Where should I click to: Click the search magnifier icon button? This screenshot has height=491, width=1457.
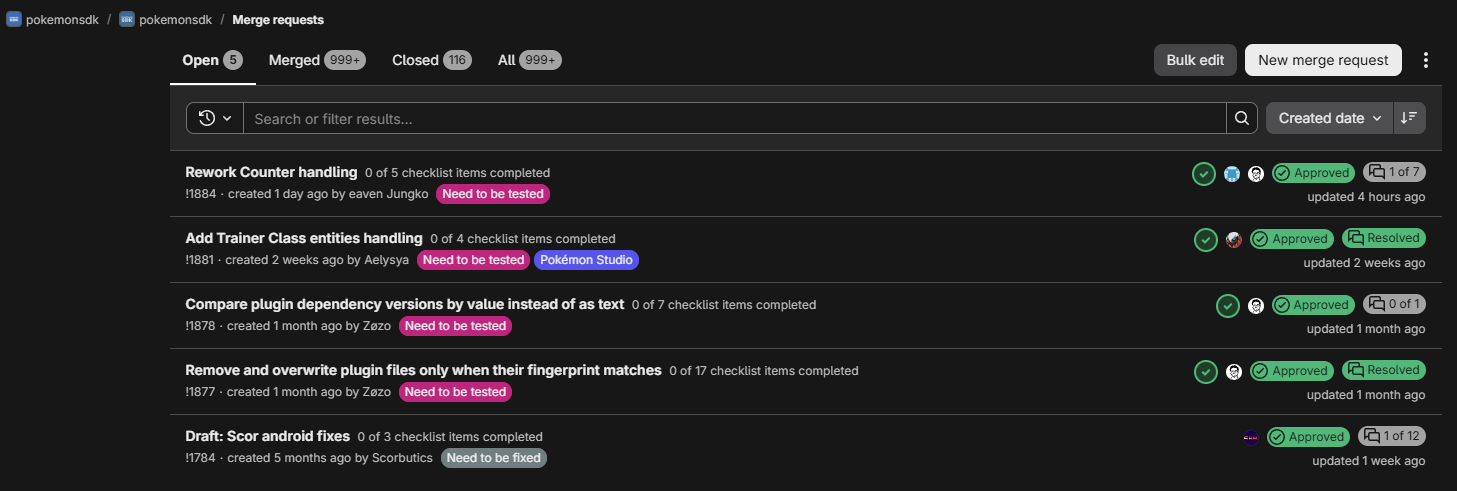click(1241, 118)
